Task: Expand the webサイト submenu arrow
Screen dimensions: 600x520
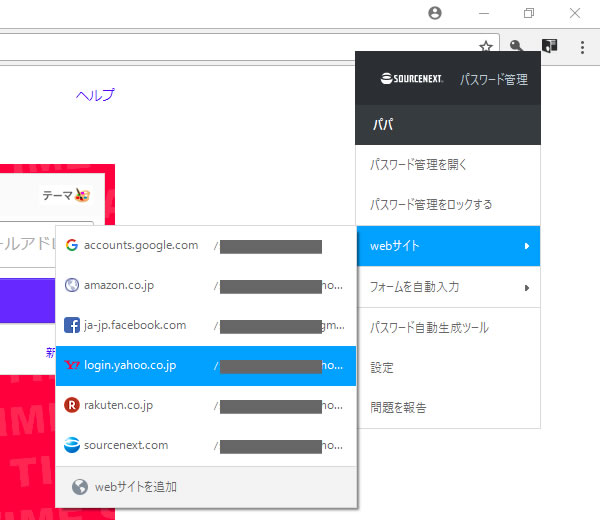Action: tap(527, 246)
